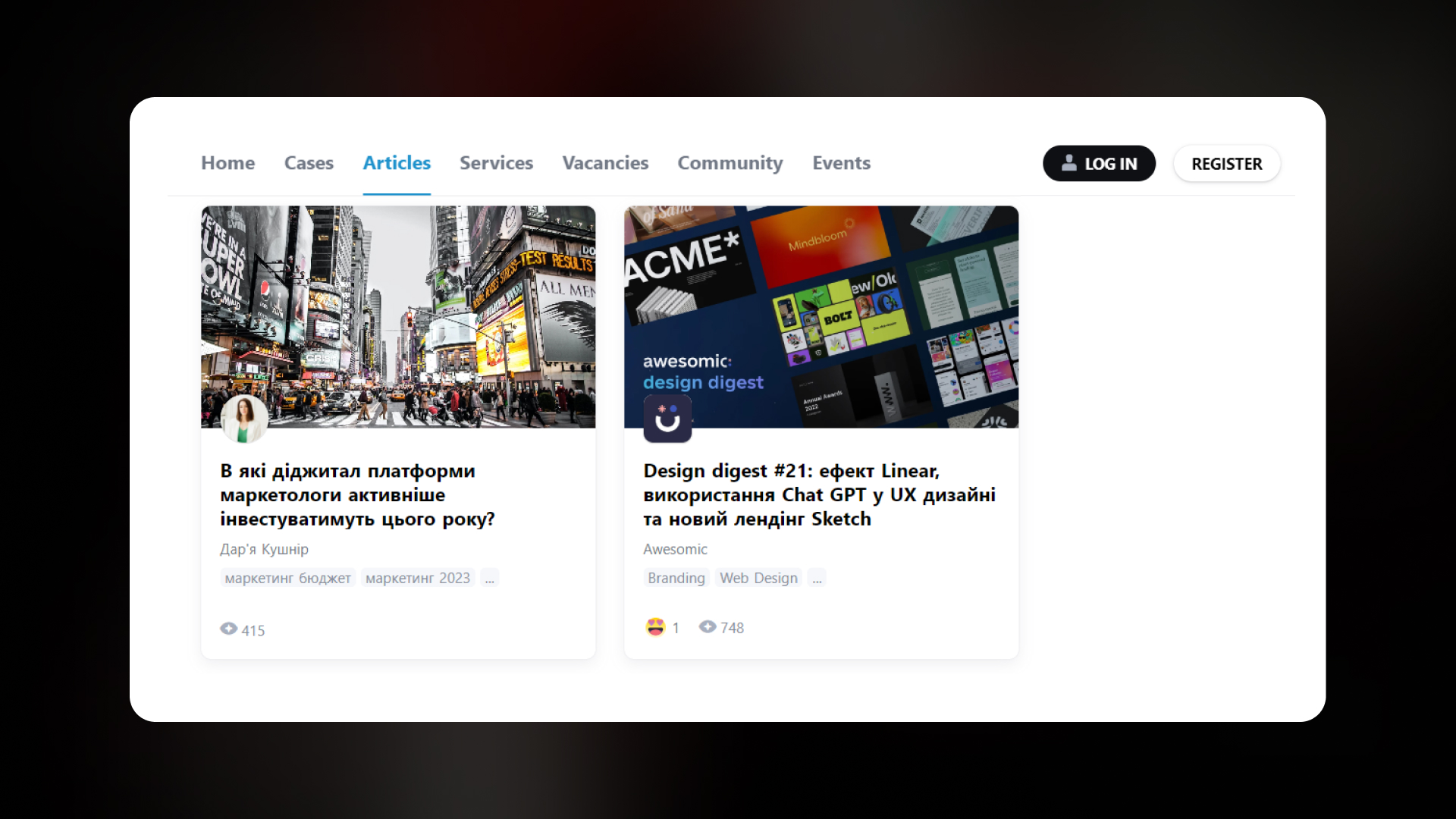1456x819 pixels.
Task: Open the Events tab
Action: click(x=841, y=163)
